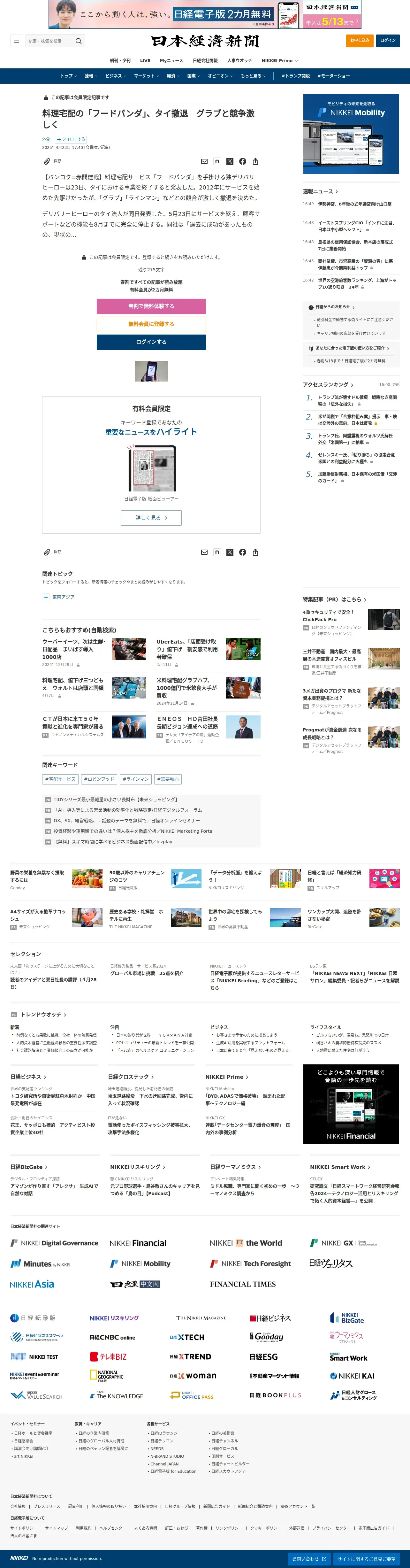410x1568 pixels.
Task: Expand the トップ navigation dropdown
Action: tap(68, 76)
